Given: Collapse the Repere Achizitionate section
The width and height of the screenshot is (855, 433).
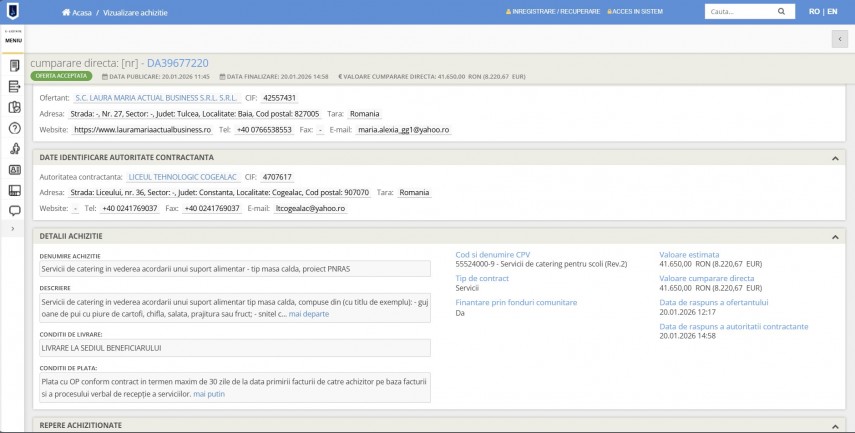Looking at the screenshot, I should pos(835,425).
